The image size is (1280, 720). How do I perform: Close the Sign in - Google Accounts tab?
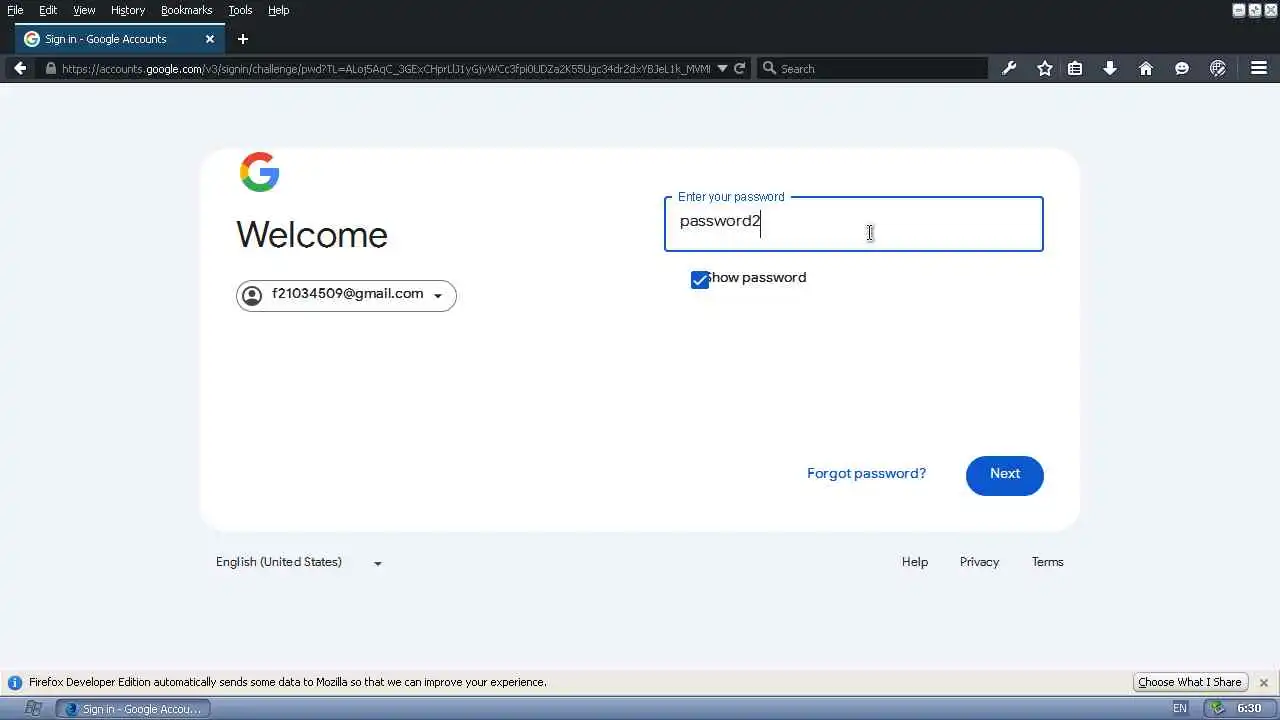coord(210,39)
